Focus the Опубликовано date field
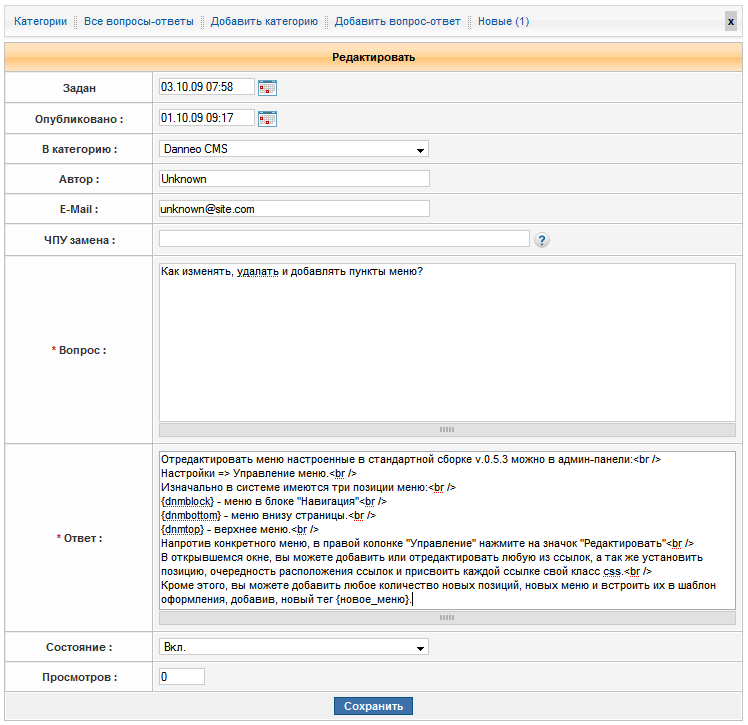 (x=207, y=118)
